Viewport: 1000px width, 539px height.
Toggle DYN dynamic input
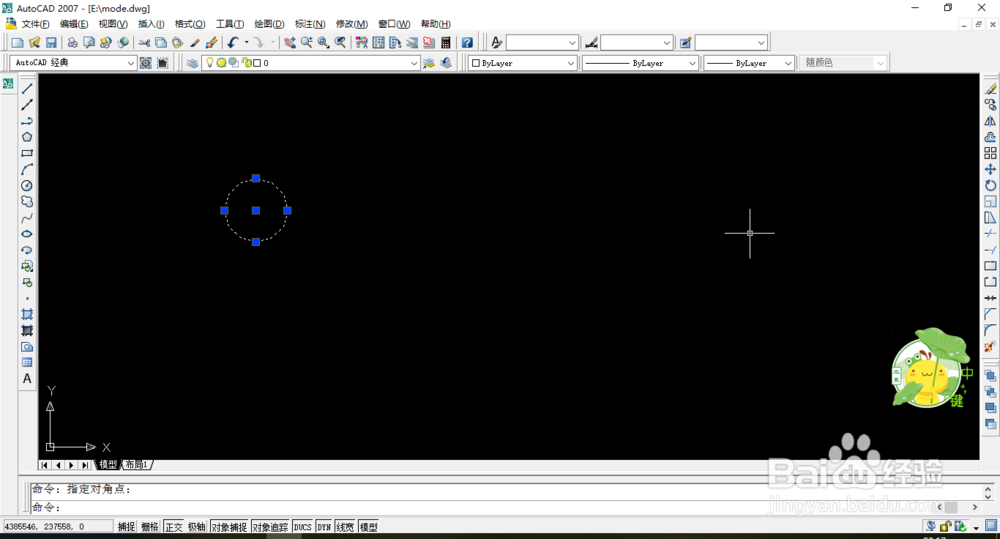tap(324, 527)
